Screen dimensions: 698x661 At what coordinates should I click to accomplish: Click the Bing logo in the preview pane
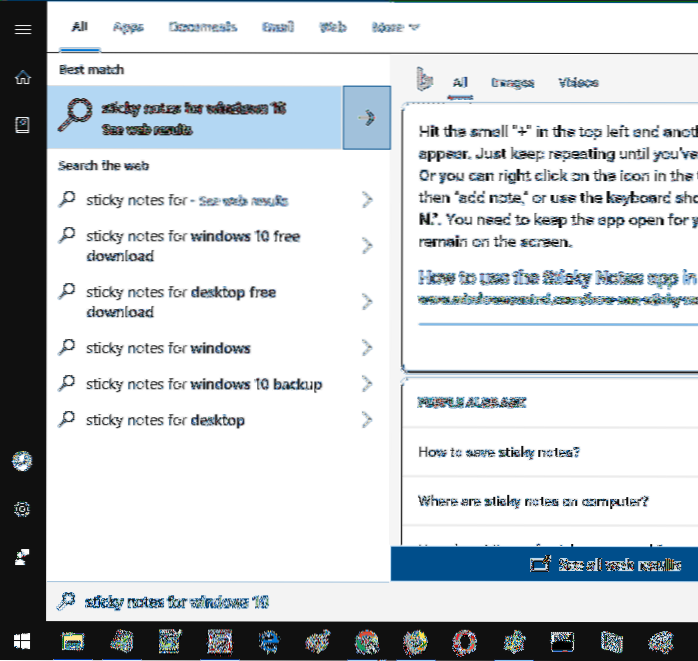424,82
